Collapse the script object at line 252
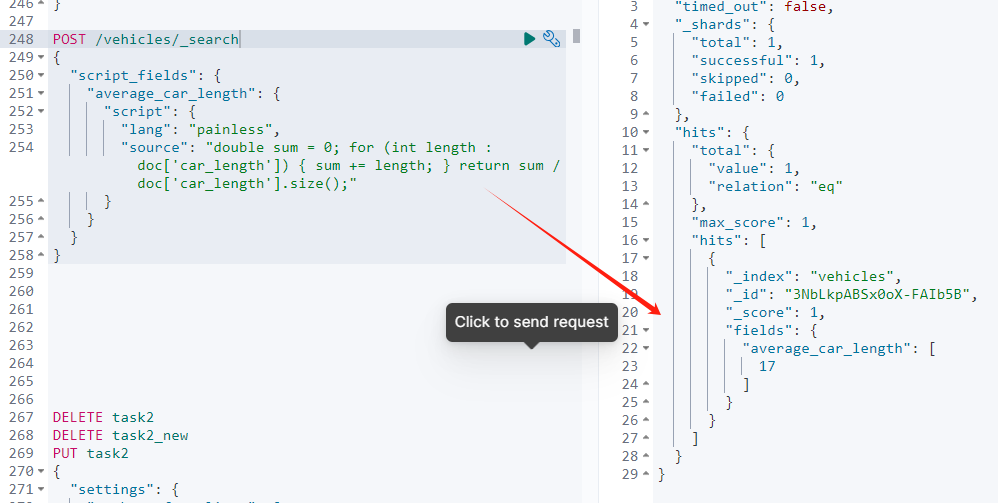998x503 pixels. (x=41, y=111)
